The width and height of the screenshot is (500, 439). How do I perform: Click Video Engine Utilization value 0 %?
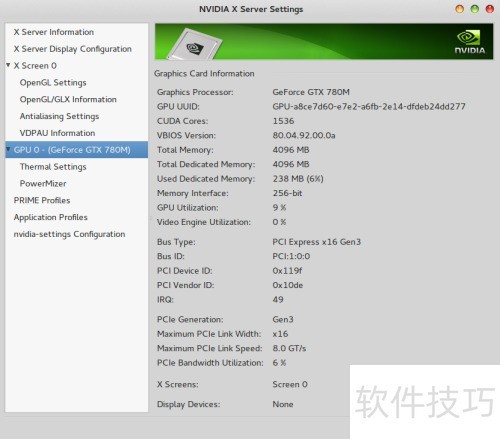click(x=279, y=222)
